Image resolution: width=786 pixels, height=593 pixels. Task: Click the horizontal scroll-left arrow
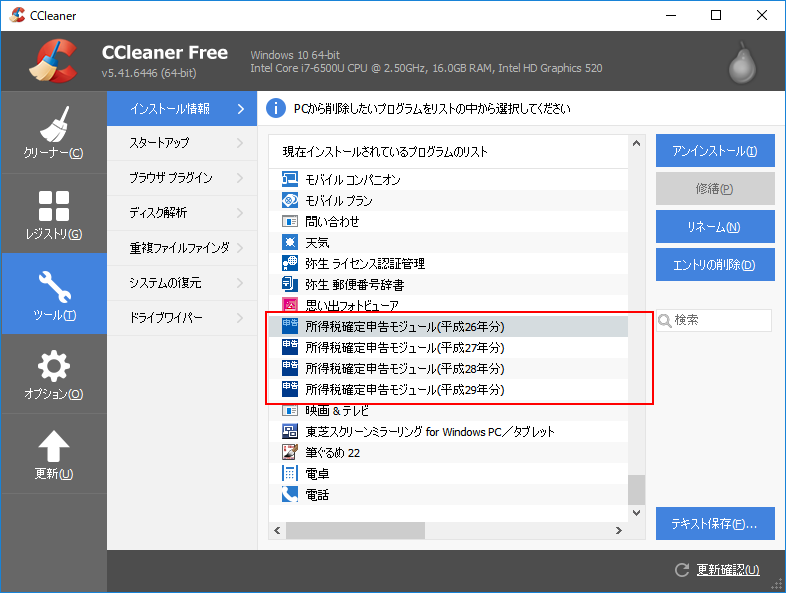(x=277, y=530)
